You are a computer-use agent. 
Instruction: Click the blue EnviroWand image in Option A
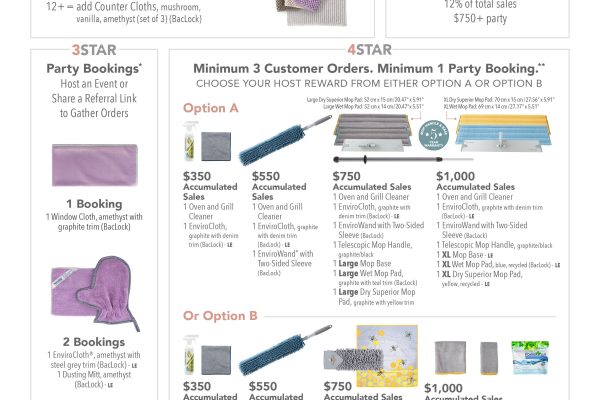click(x=285, y=140)
